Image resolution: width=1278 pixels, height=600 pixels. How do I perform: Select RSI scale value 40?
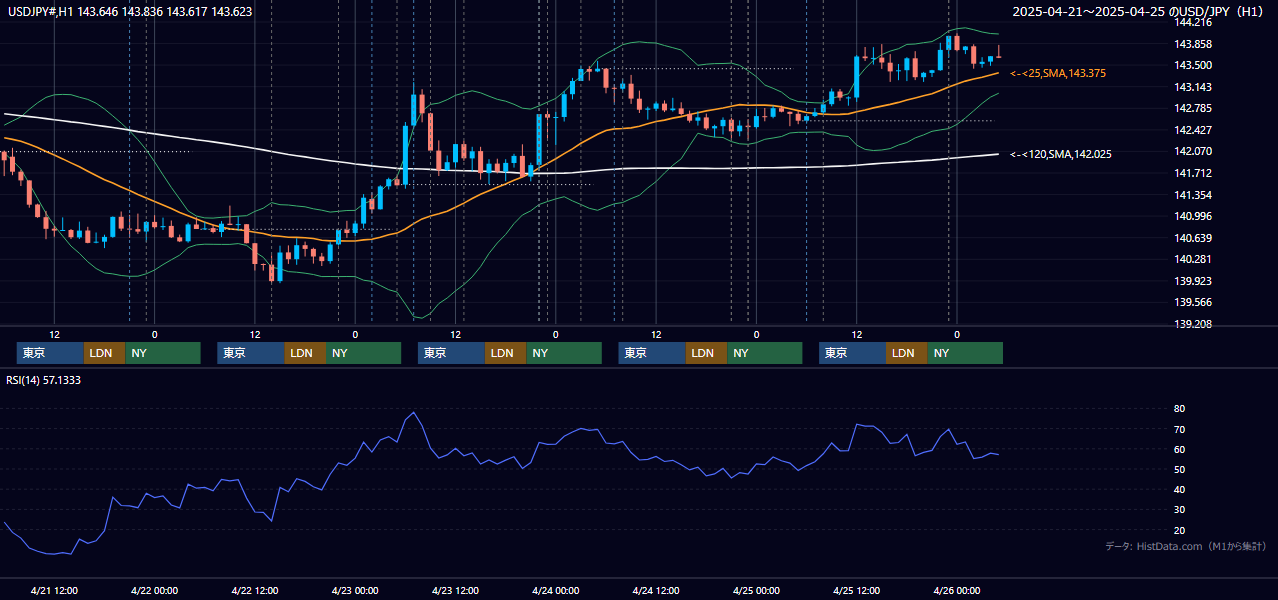tap(1179, 489)
